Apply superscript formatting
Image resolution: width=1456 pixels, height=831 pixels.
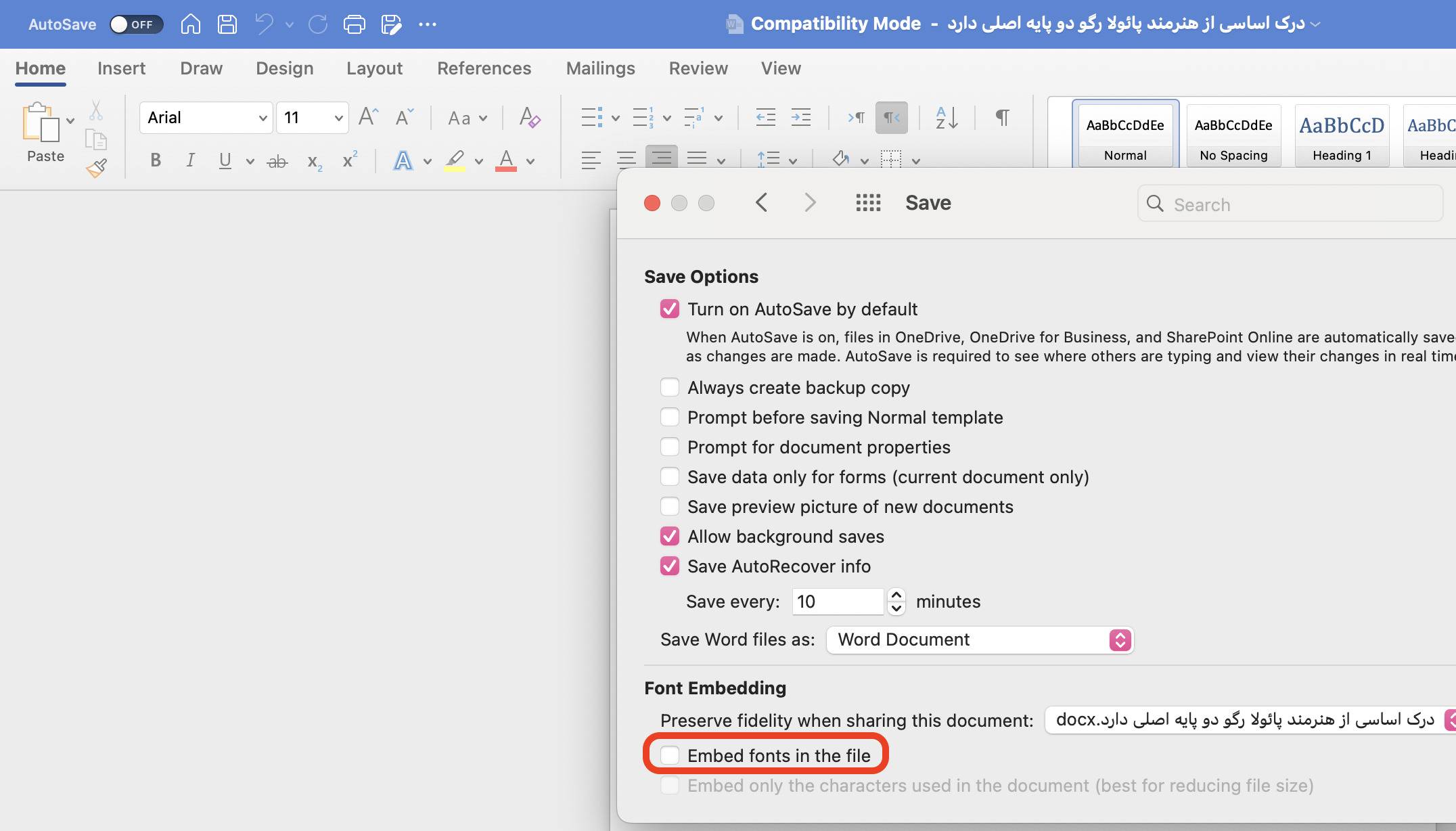(349, 160)
